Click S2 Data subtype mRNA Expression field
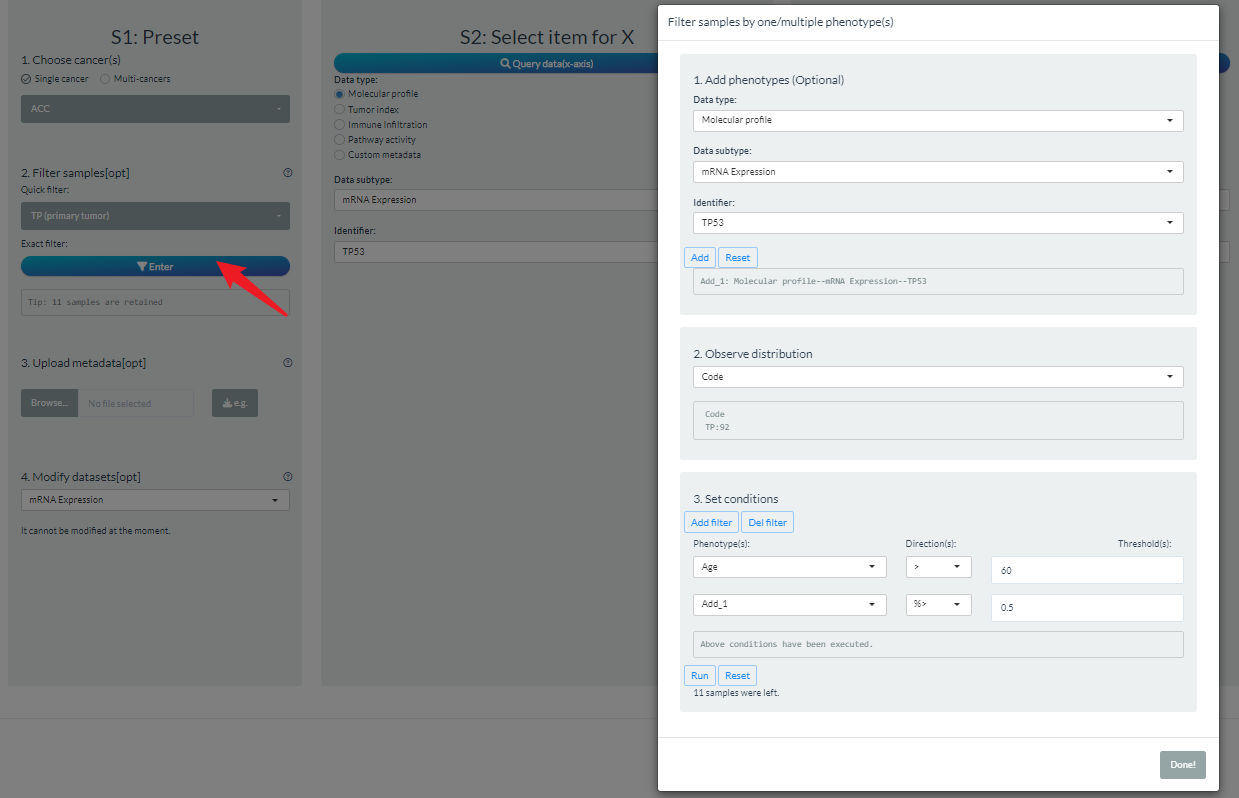 click(496, 200)
